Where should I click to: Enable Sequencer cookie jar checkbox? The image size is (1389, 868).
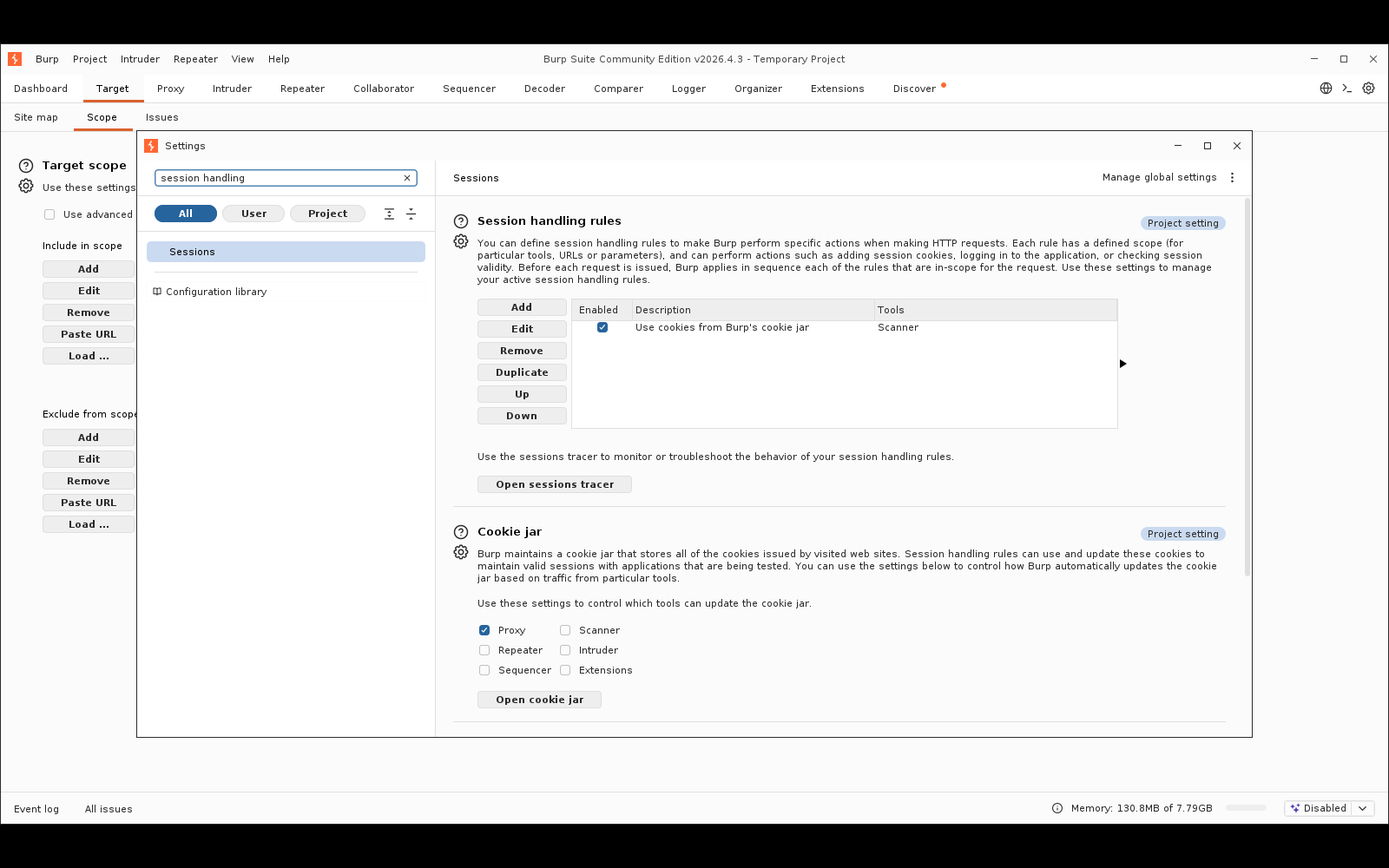pos(484,670)
